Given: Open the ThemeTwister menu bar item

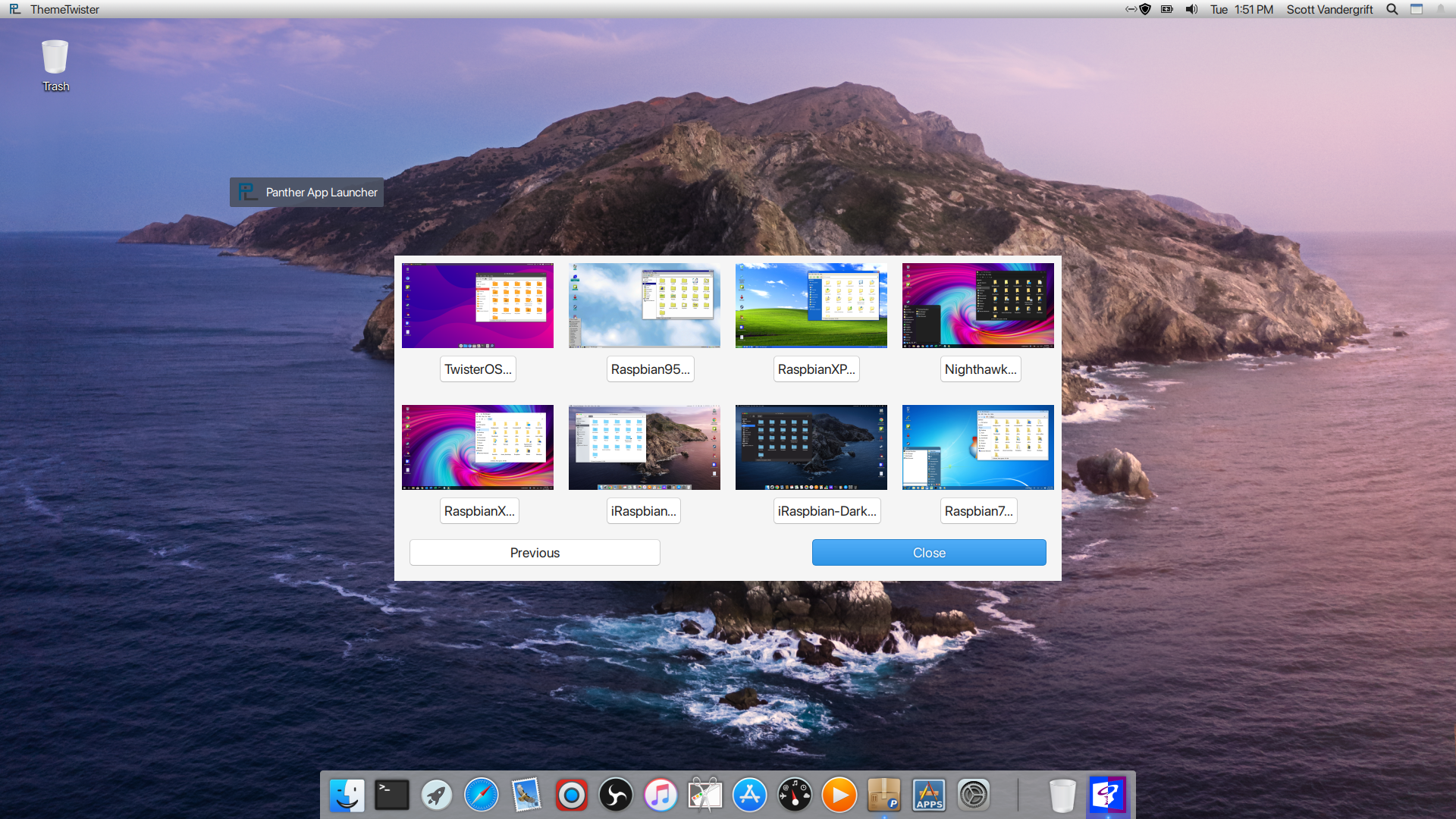Looking at the screenshot, I should click(64, 9).
